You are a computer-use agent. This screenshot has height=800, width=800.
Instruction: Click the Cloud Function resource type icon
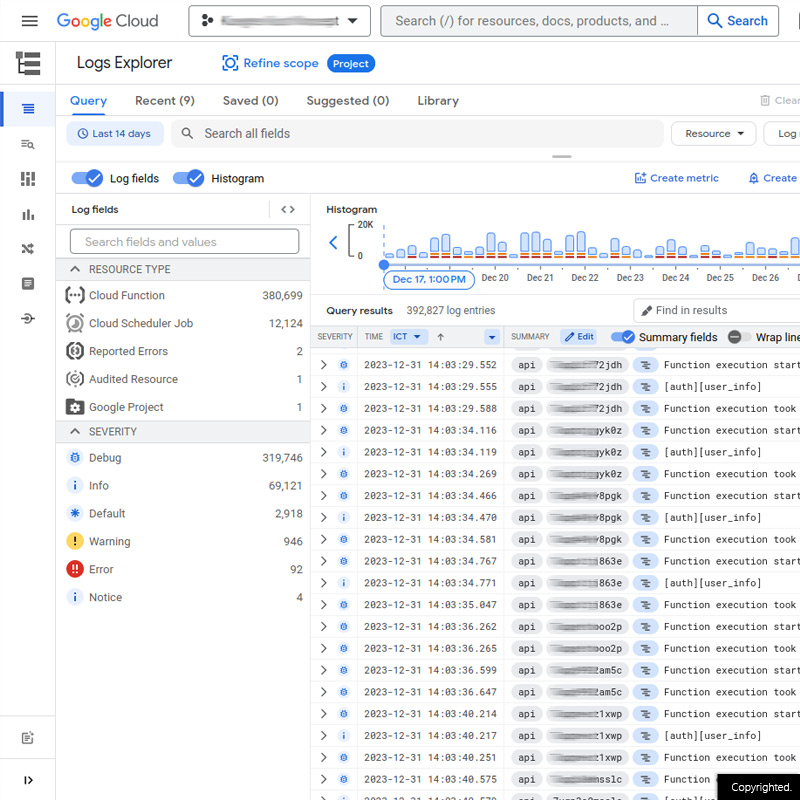tap(74, 296)
